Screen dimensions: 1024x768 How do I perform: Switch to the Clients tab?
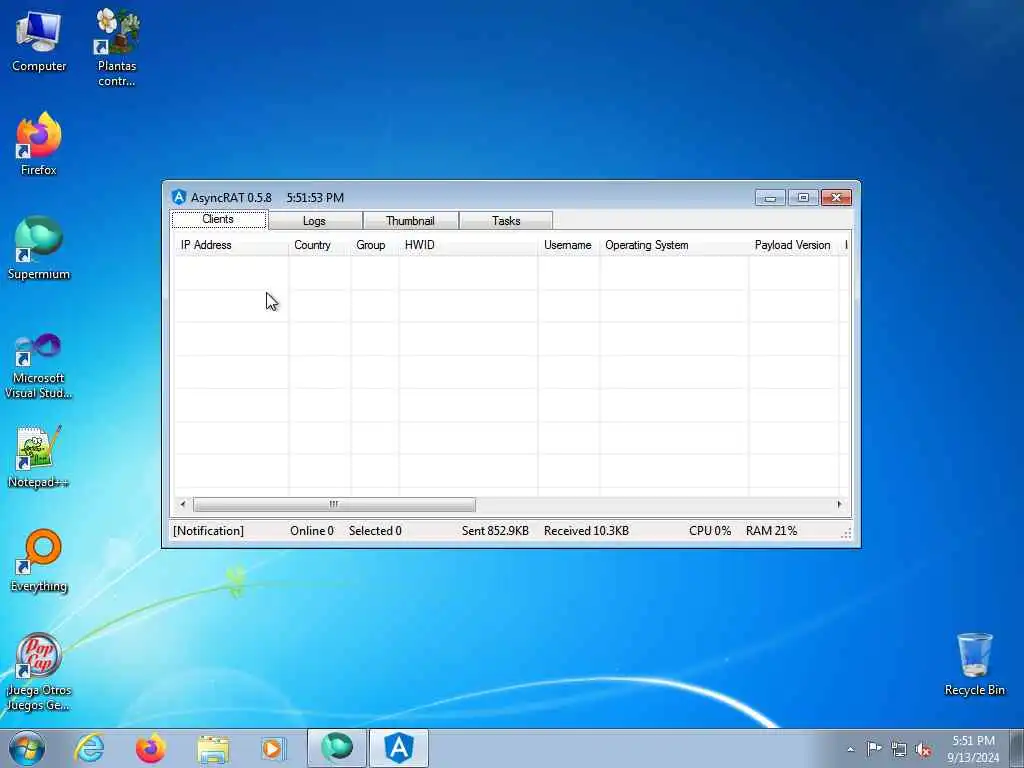tap(219, 219)
